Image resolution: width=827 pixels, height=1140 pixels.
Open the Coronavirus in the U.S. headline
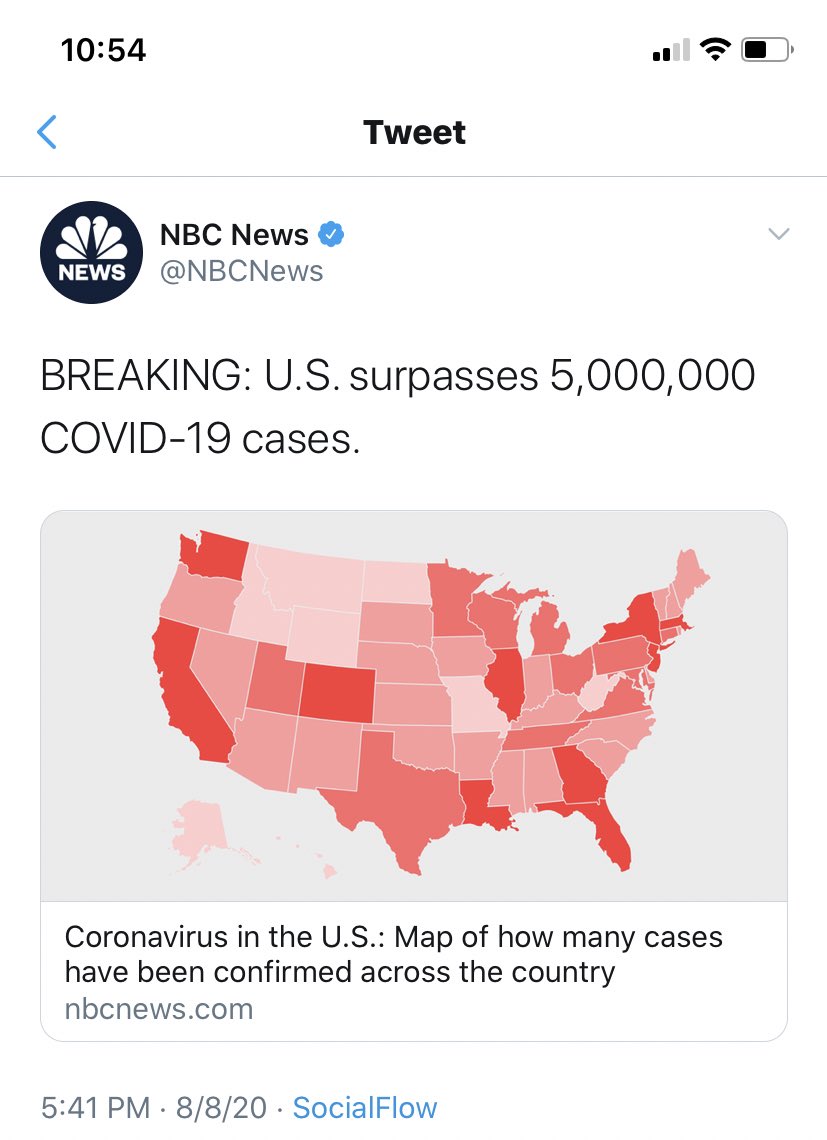[393, 954]
